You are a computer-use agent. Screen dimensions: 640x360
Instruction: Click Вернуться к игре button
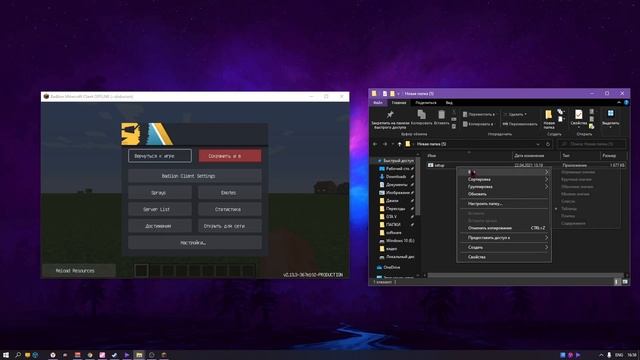click(160, 156)
